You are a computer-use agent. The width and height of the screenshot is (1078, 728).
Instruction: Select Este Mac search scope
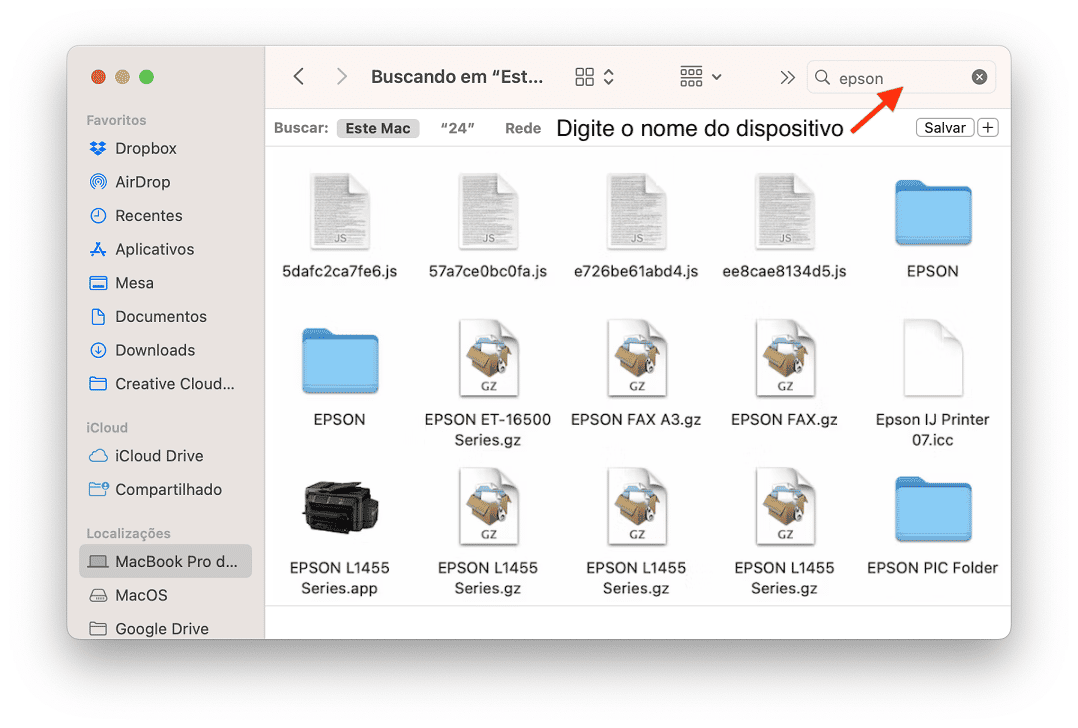click(x=377, y=129)
